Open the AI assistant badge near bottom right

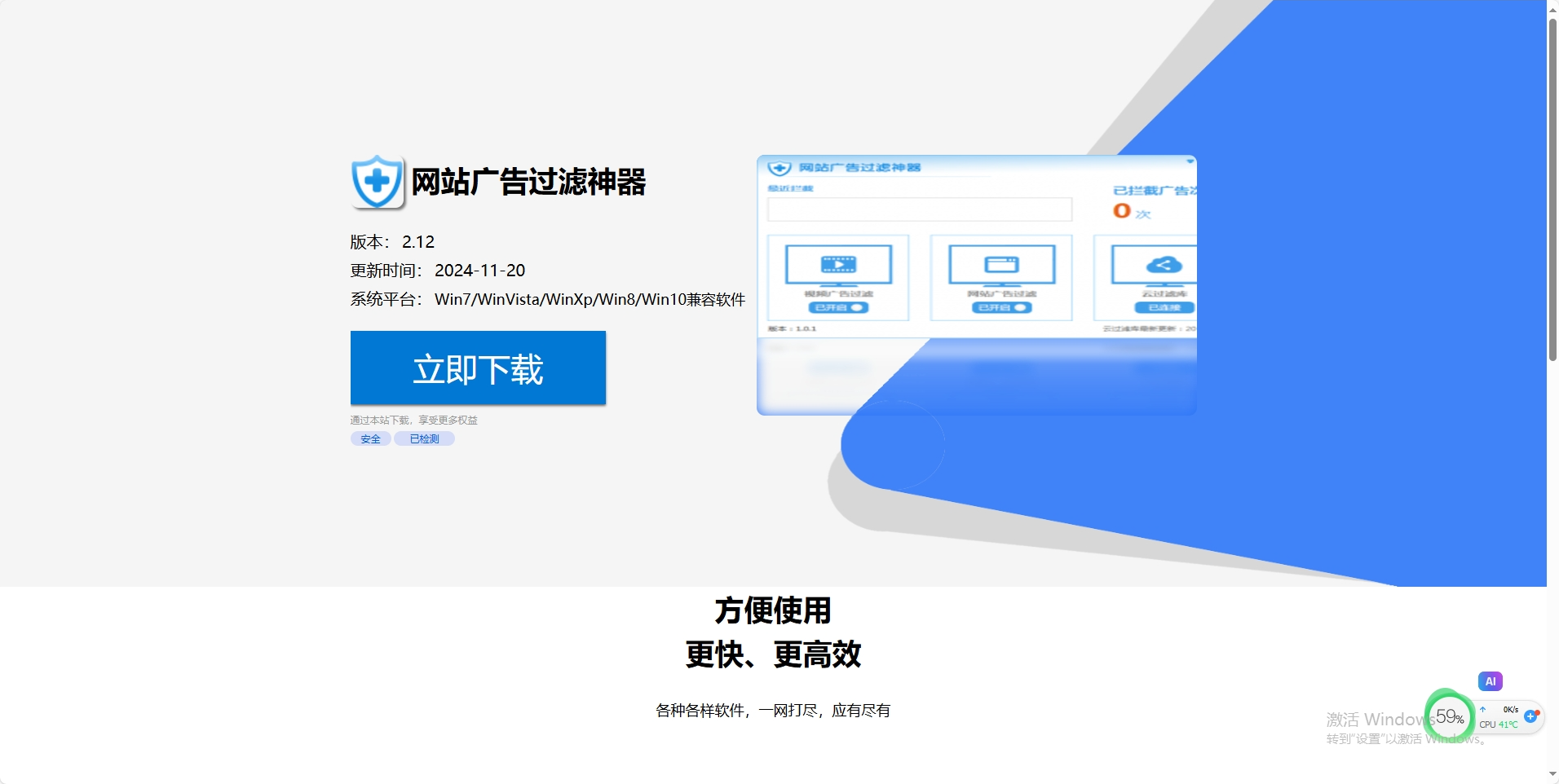coord(1489,680)
